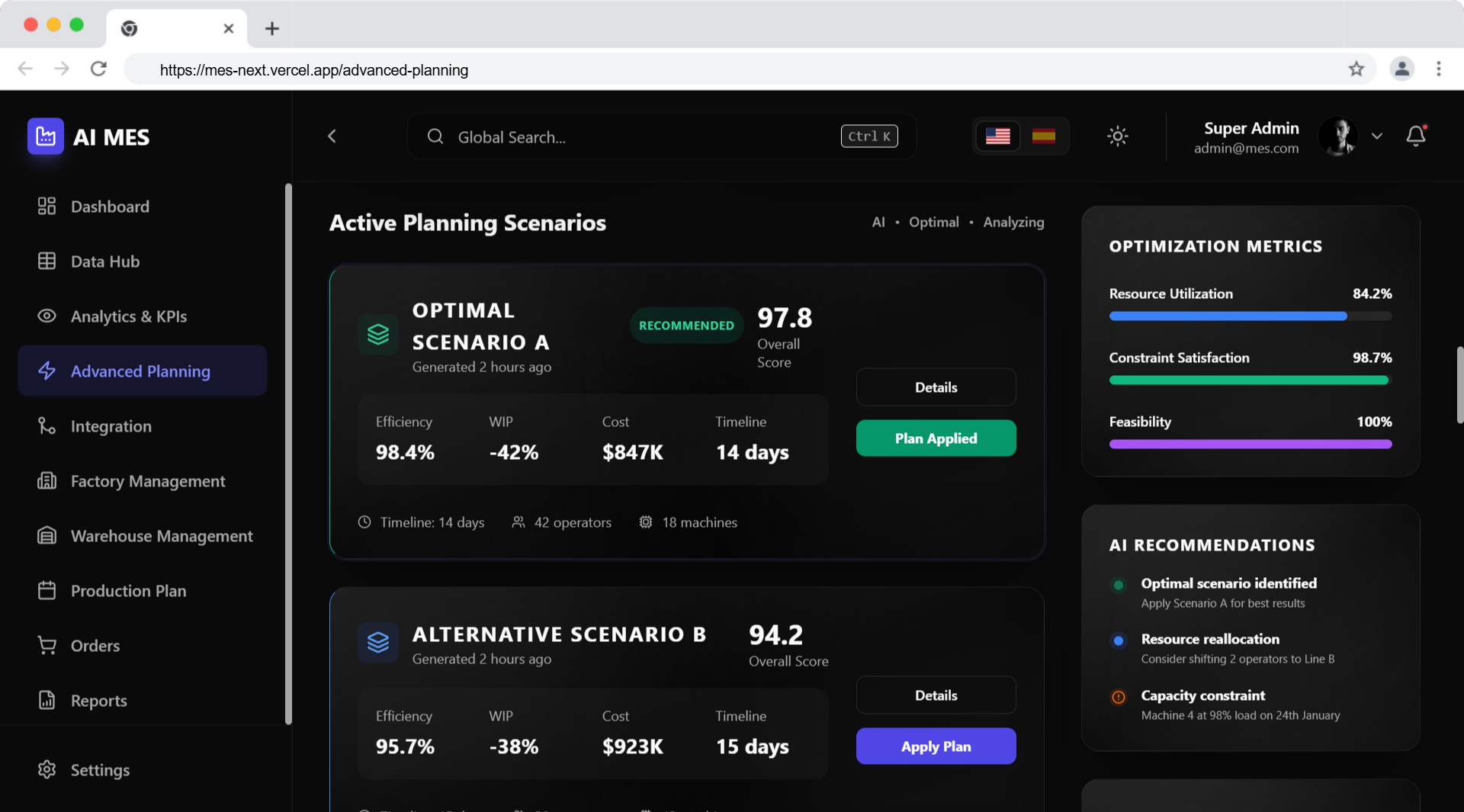Click Capacity constraint warning icon
1464x812 pixels.
(x=1119, y=697)
